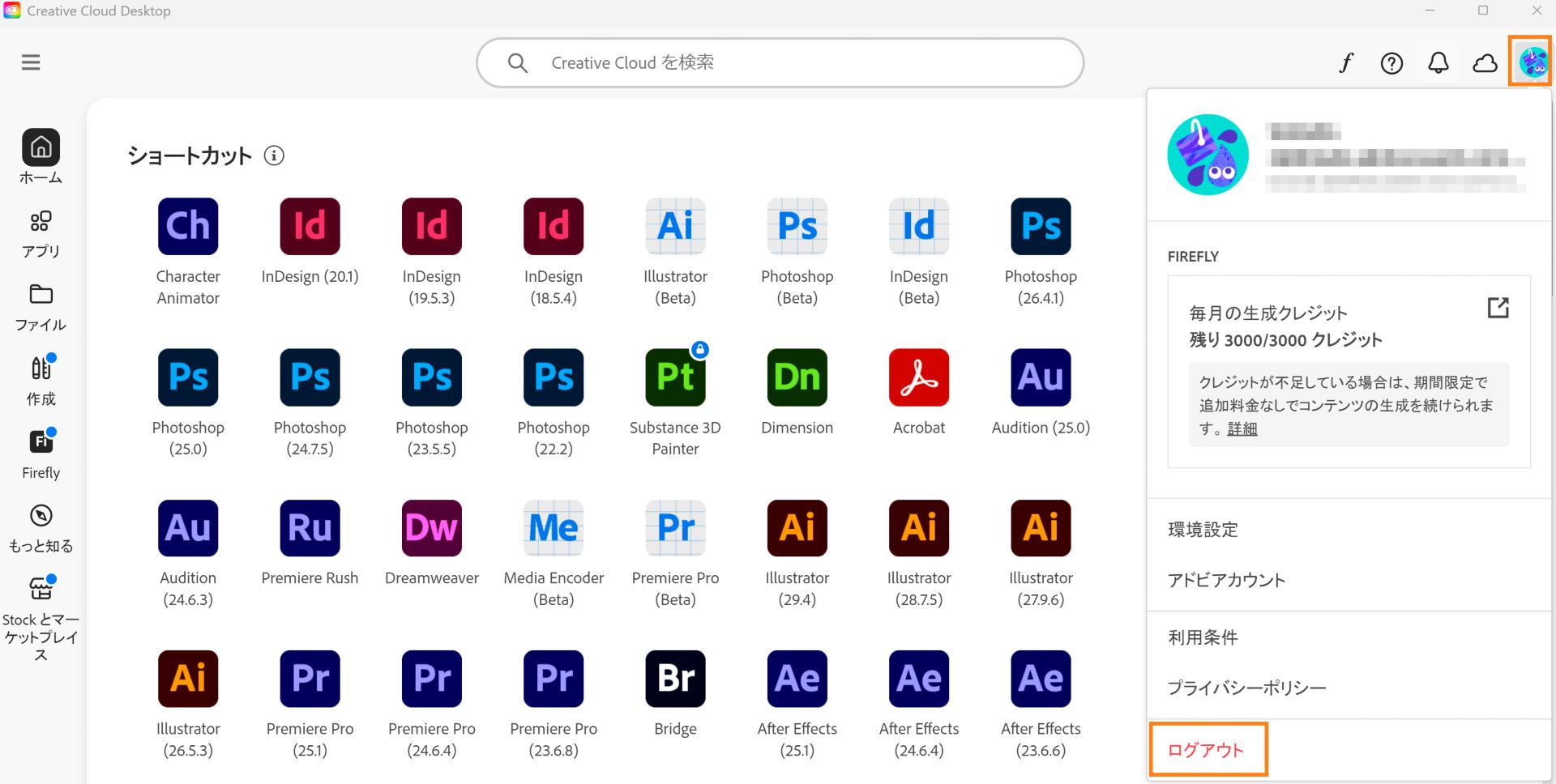The height and width of the screenshot is (784, 1556).
Task: Launch Photoshop (26.4.1)
Action: [x=1041, y=227]
